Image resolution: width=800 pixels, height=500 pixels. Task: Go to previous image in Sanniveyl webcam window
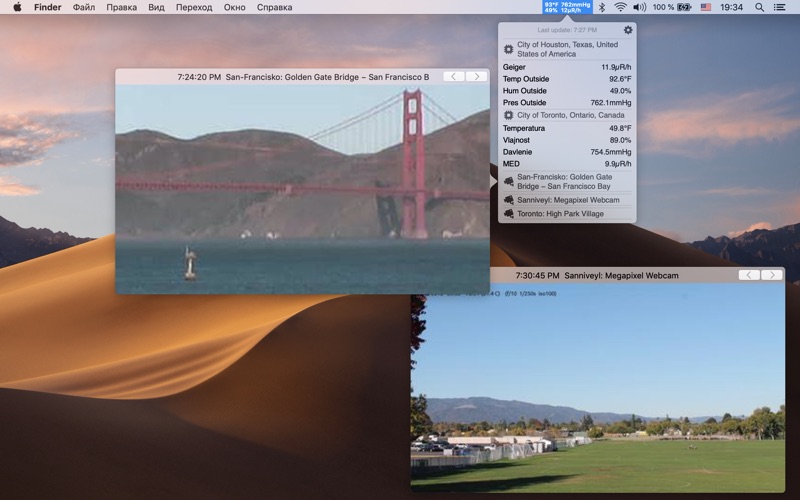coord(749,275)
